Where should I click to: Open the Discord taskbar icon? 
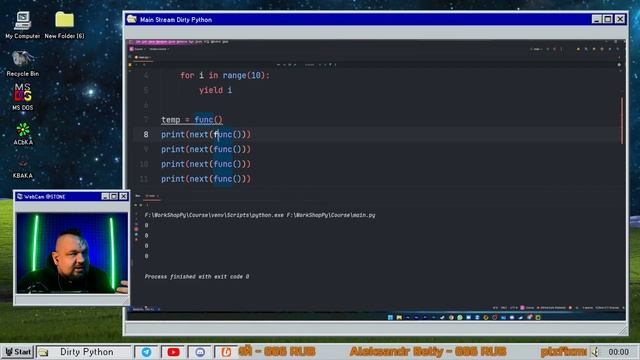[200, 351]
